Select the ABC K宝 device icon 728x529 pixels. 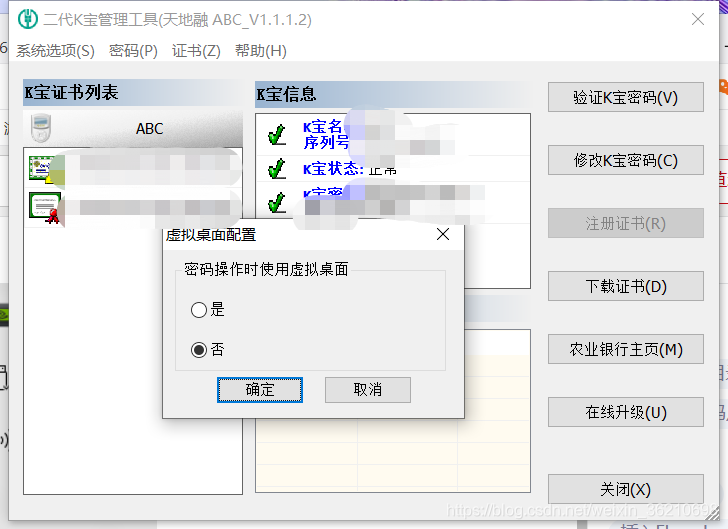point(41,128)
